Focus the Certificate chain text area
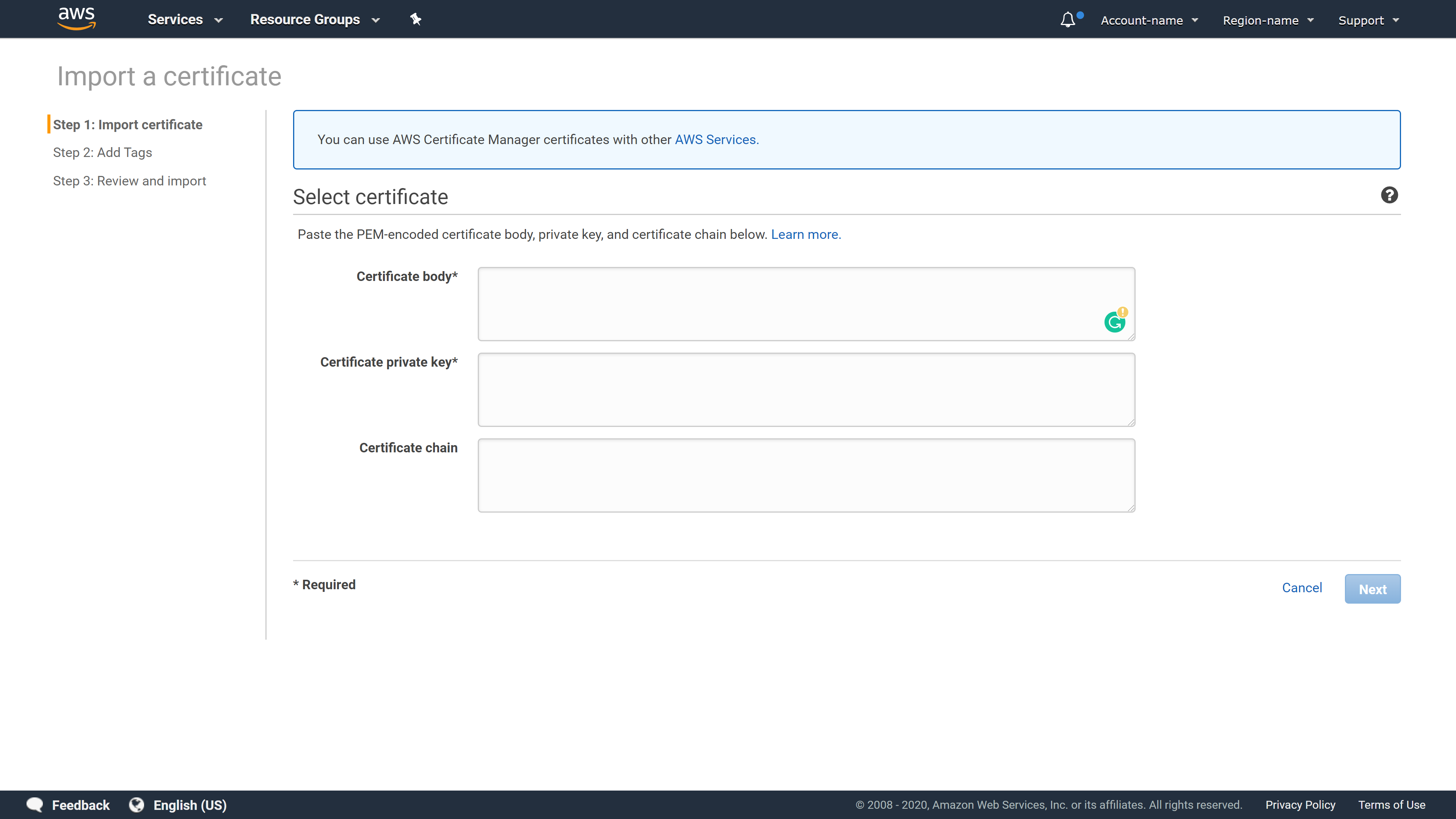 pos(806,475)
